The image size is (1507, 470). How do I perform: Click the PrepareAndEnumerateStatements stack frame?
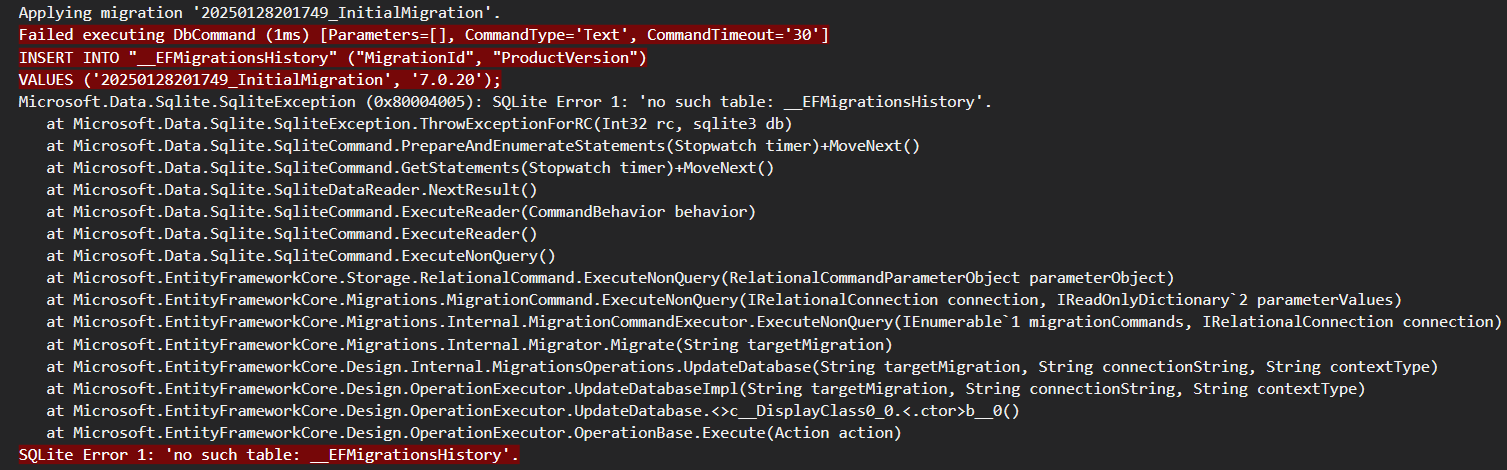point(483,146)
